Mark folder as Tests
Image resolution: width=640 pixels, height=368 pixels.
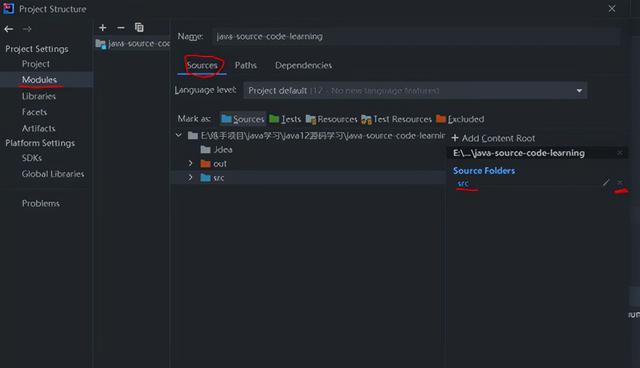coord(285,119)
